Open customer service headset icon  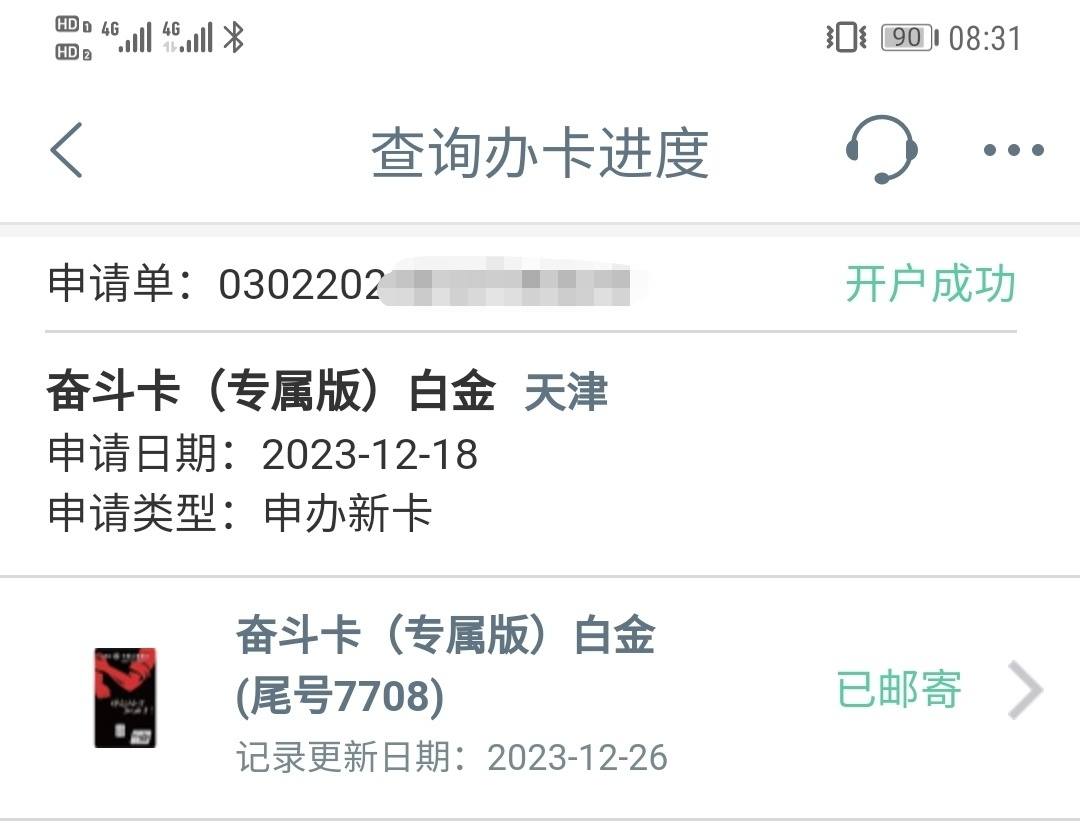click(x=881, y=150)
